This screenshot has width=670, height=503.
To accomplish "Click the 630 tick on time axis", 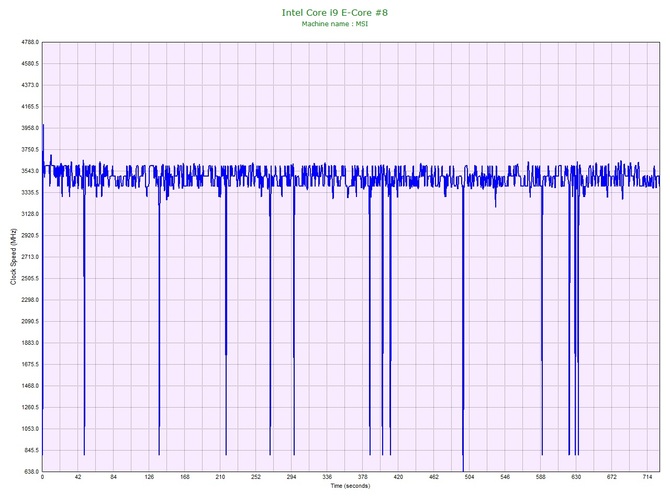I will pos(576,477).
